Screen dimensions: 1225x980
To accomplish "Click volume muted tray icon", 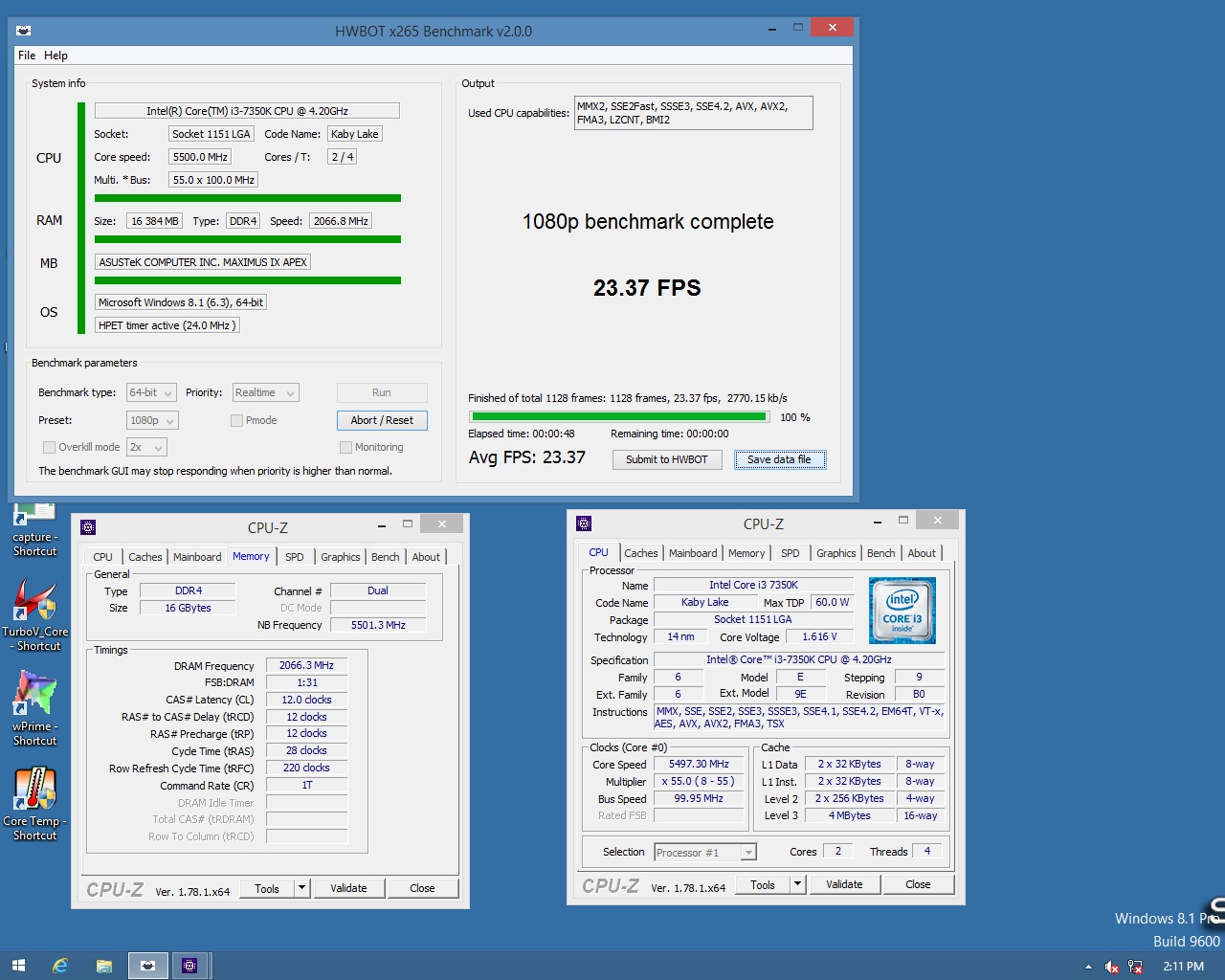I will pyautogui.click(x=1111, y=967).
